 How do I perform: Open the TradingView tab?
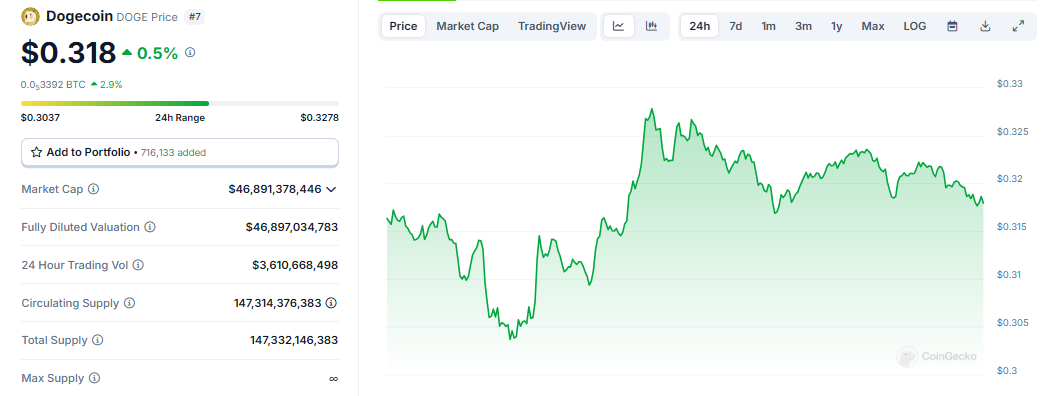(x=552, y=26)
